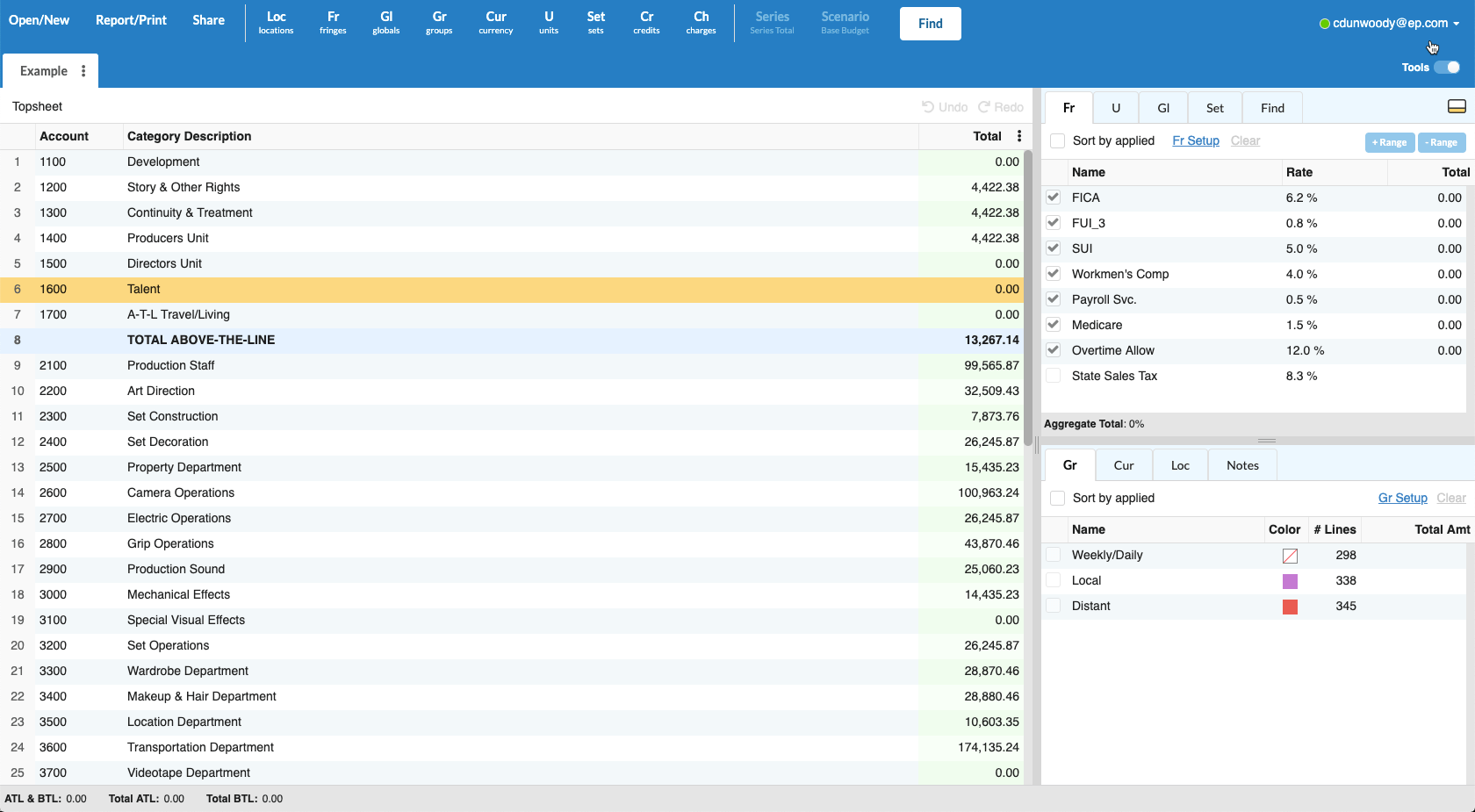Open the Total column options menu
Viewport: 1475px width, 812px height.
pos(1019,136)
